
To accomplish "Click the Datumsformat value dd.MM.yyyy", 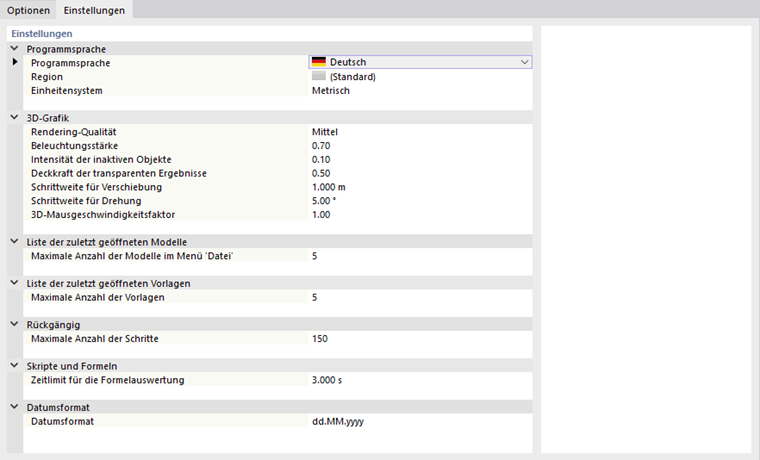I will [x=338, y=422].
